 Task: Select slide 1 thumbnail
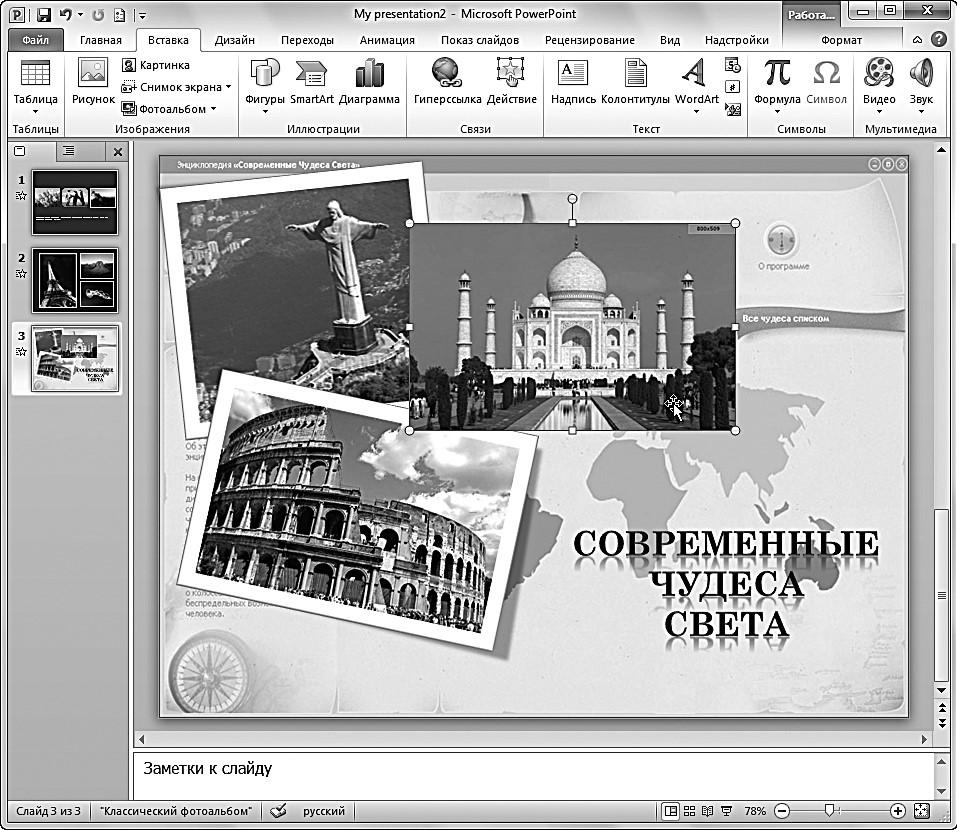point(75,203)
